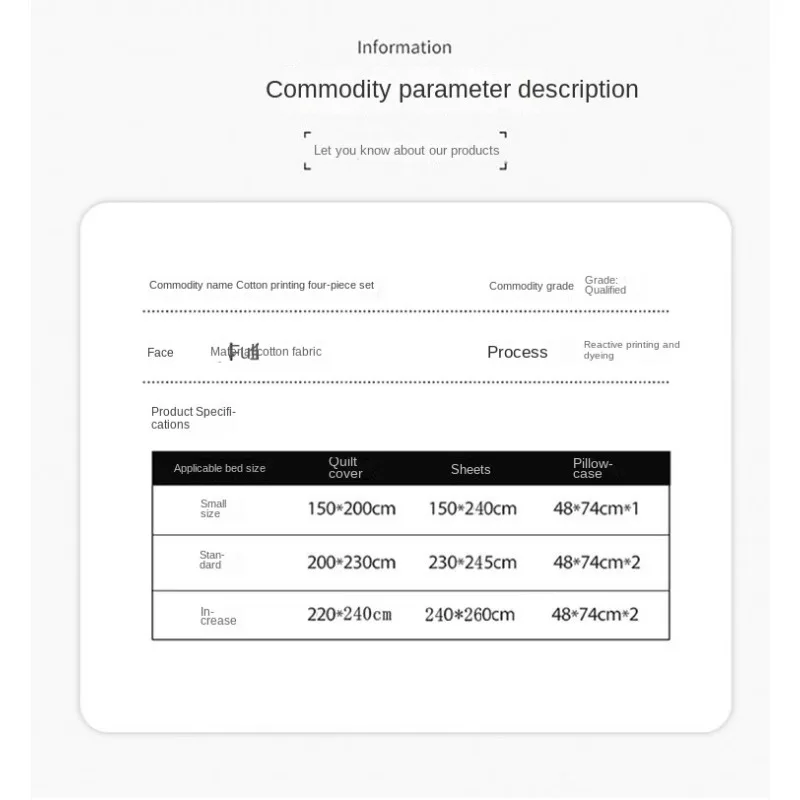Click the 150*200cm quilt cover cell
The image size is (800, 800).
click(351, 508)
